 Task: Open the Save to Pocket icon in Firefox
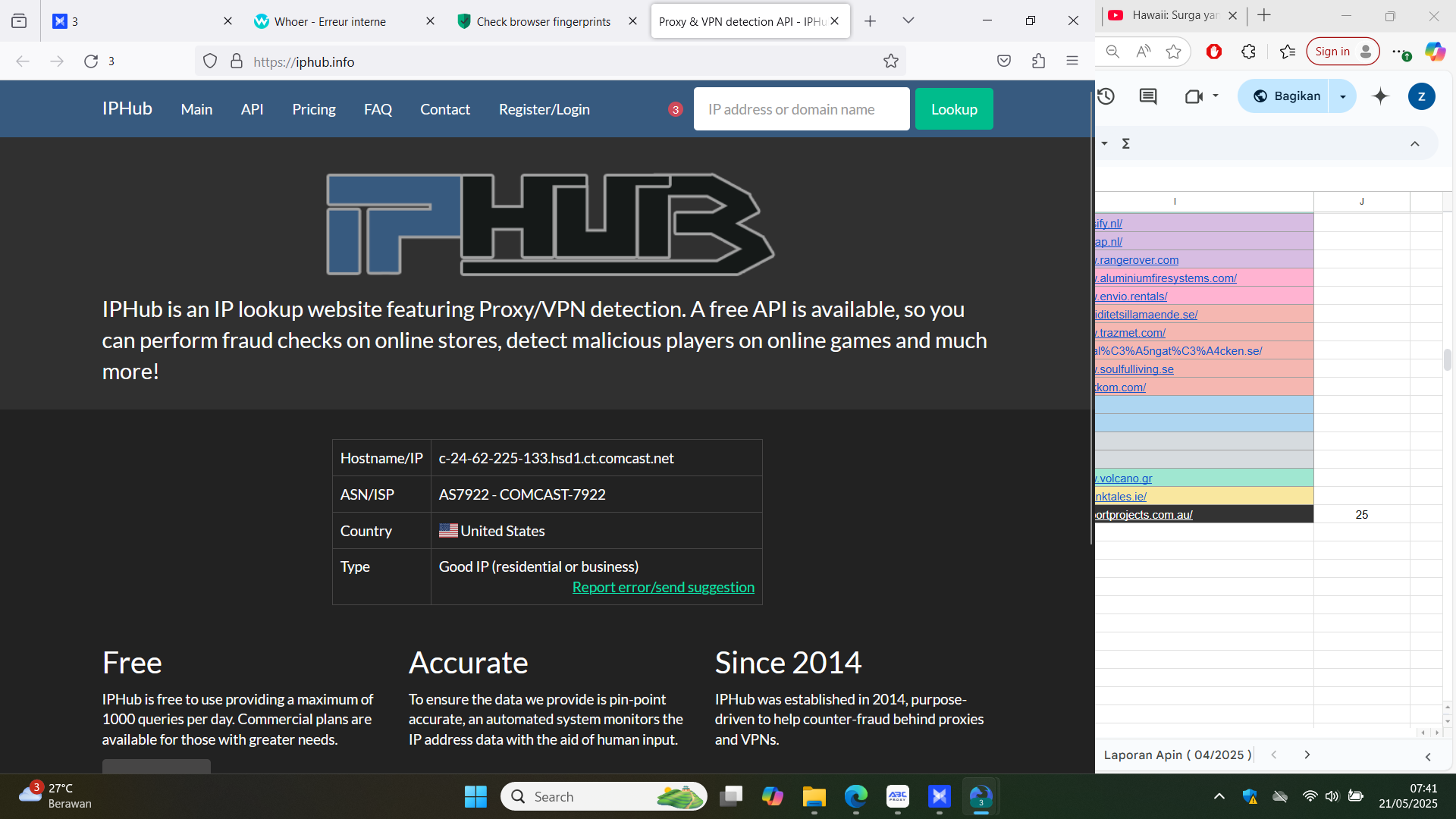(x=1004, y=61)
